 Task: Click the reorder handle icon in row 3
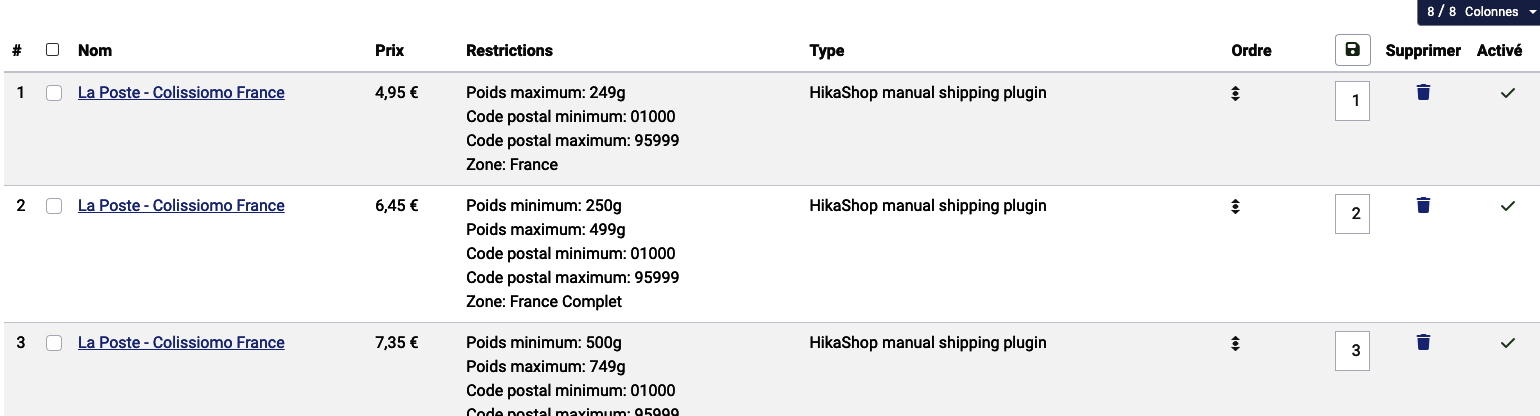[x=1236, y=343]
